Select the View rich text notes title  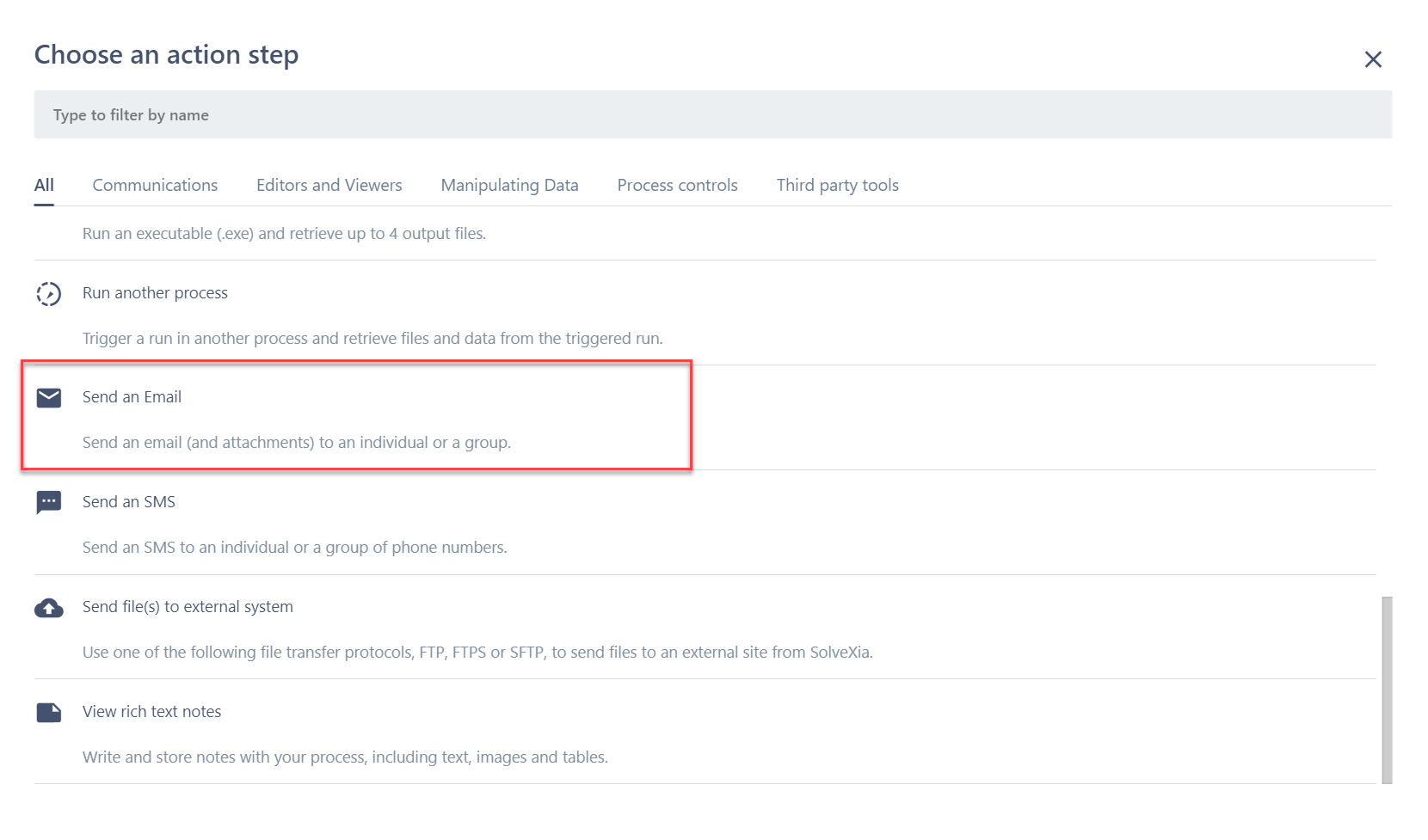point(151,712)
